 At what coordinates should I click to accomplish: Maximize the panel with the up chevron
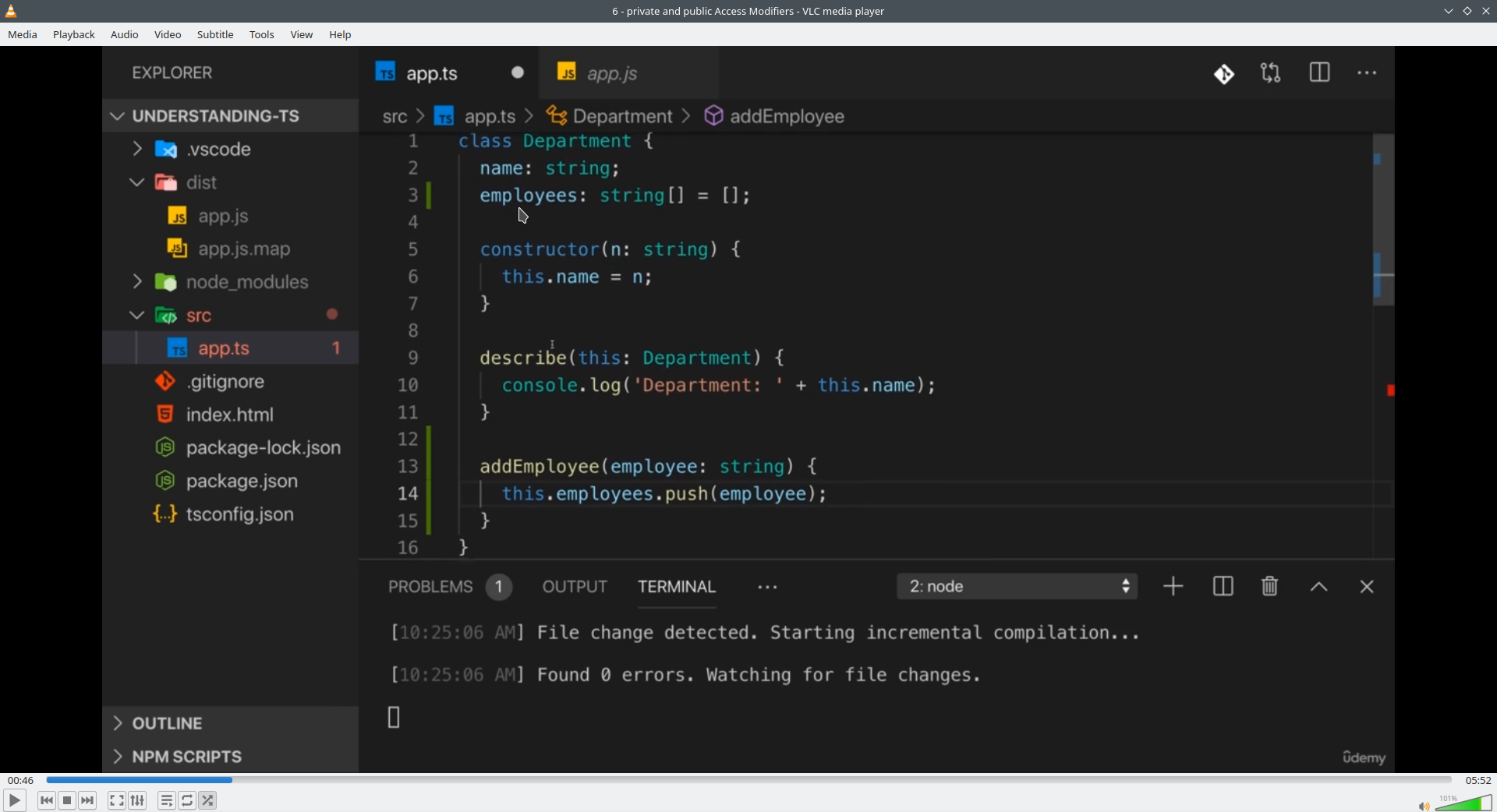[1318, 588]
